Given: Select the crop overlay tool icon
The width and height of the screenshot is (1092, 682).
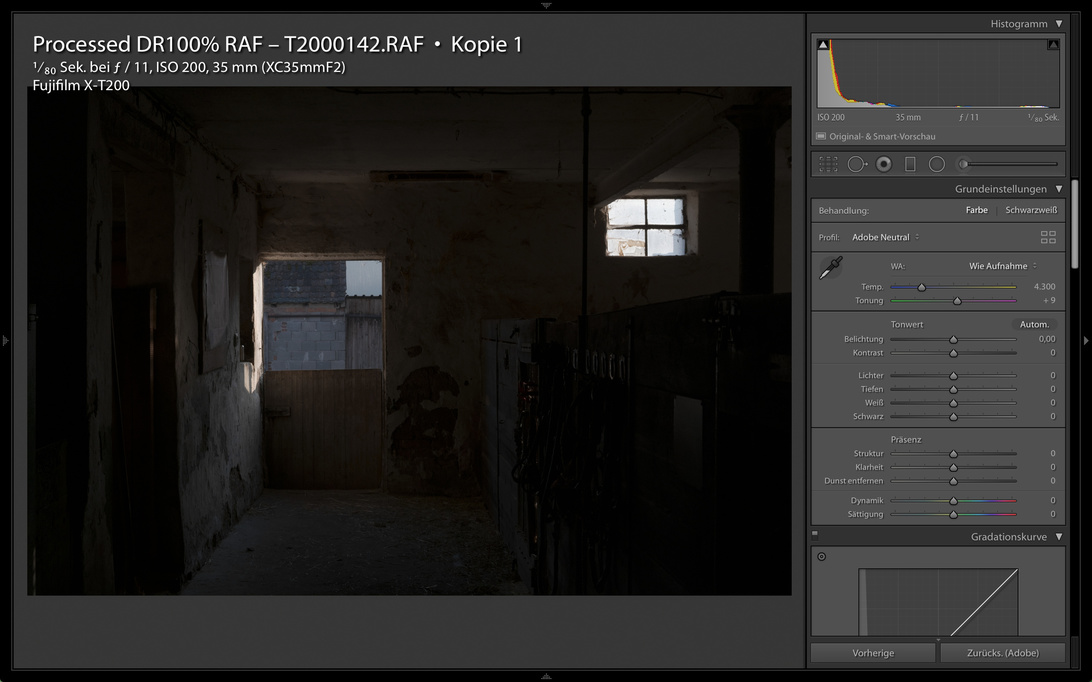Looking at the screenshot, I should click(828, 164).
